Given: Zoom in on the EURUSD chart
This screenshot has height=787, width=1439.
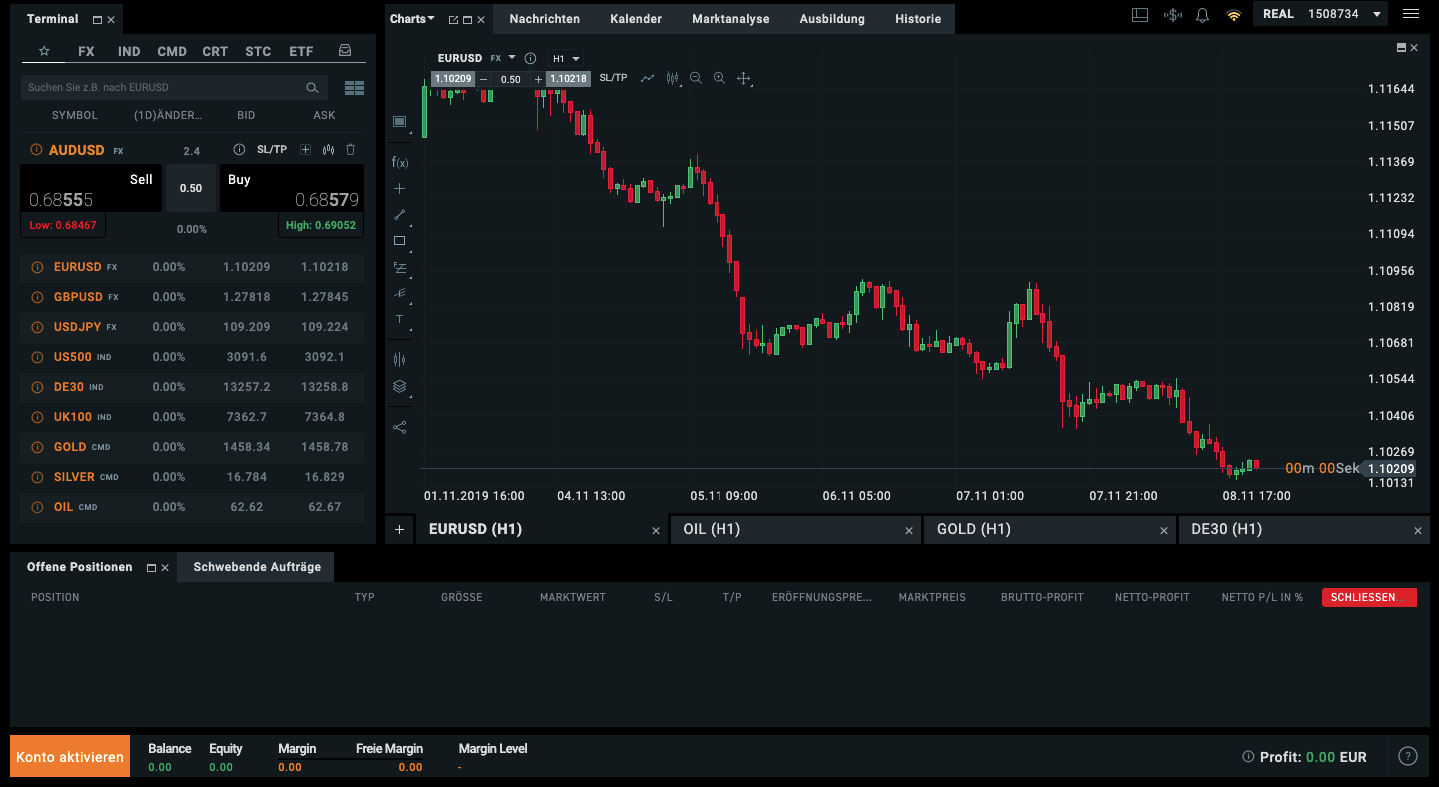Looking at the screenshot, I should coord(719,78).
